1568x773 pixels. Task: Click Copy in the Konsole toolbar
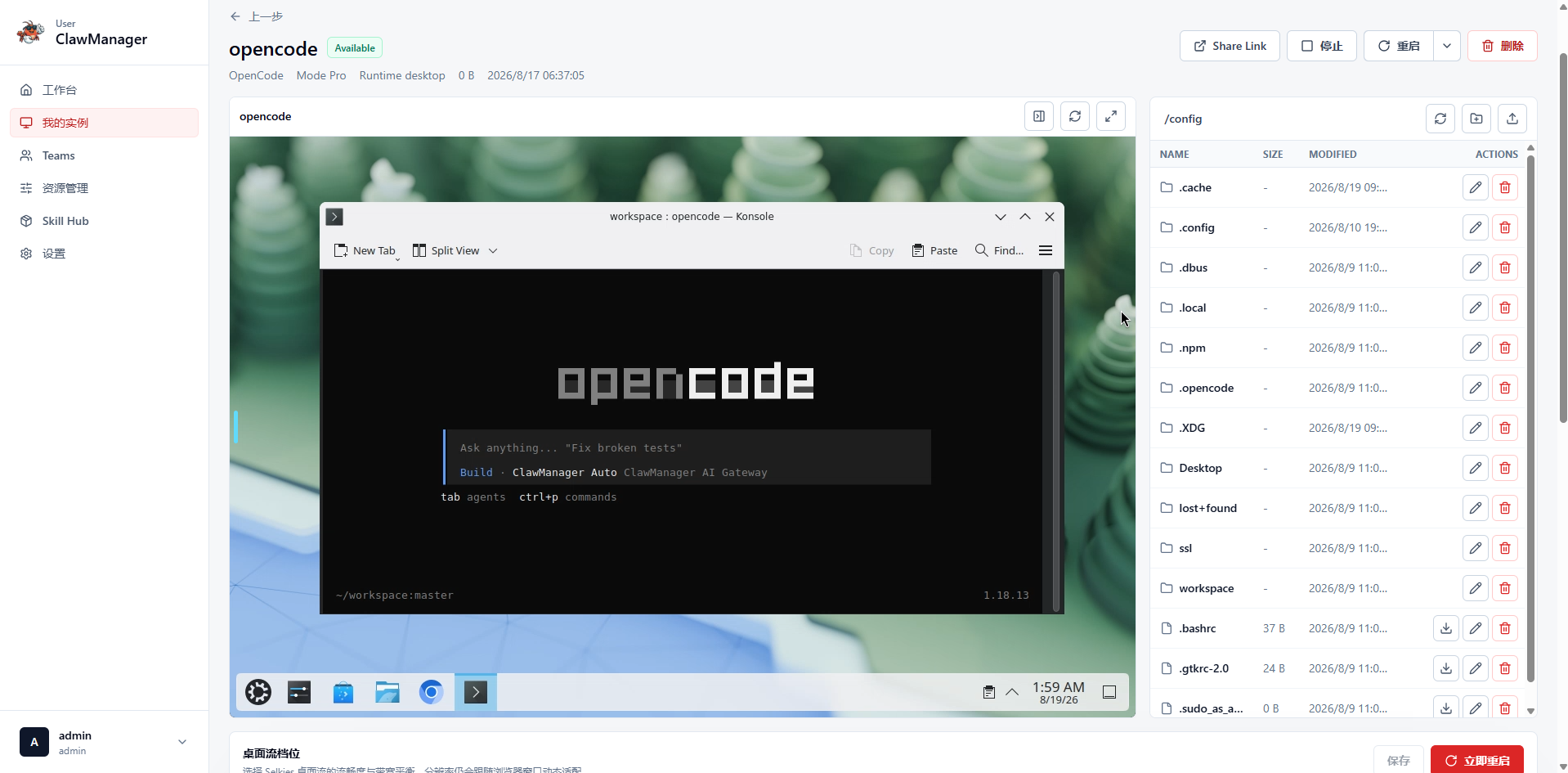(871, 250)
